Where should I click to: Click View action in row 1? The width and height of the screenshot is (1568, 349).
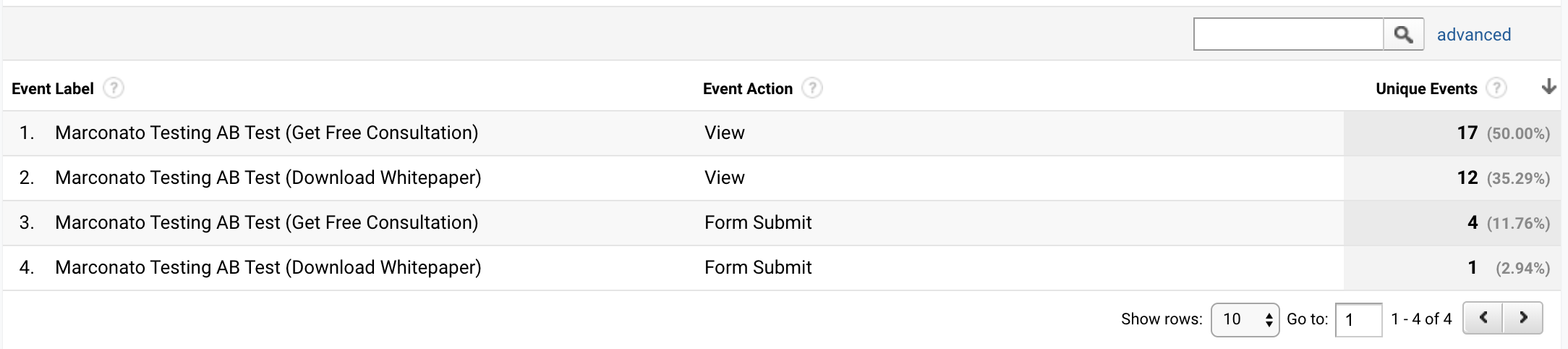click(725, 133)
